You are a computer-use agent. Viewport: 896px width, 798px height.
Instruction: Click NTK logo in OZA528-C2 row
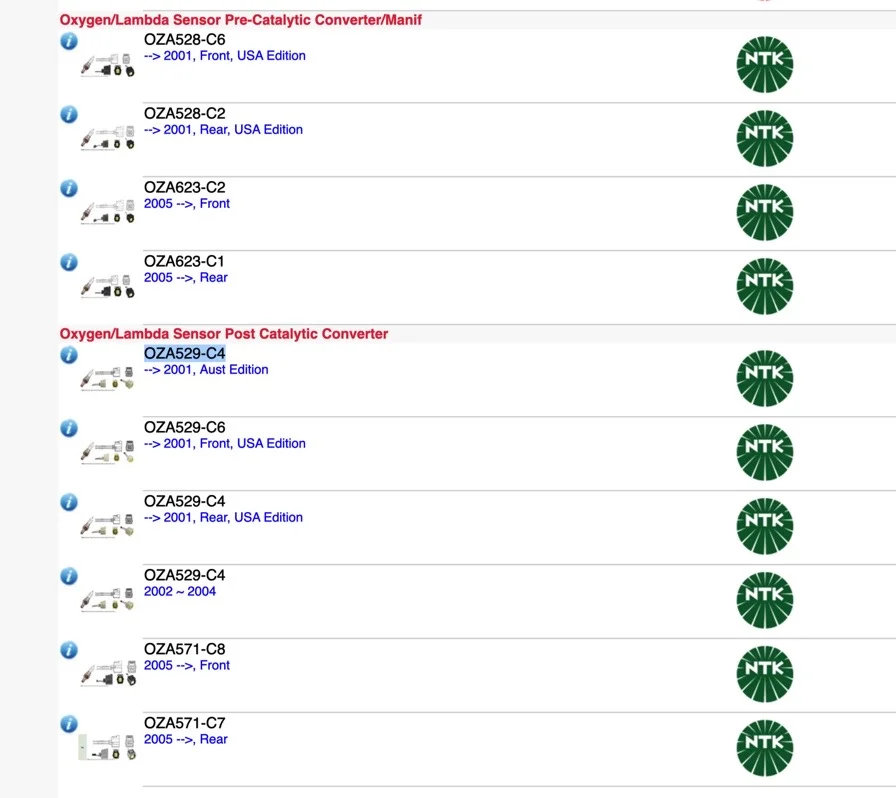(765, 138)
